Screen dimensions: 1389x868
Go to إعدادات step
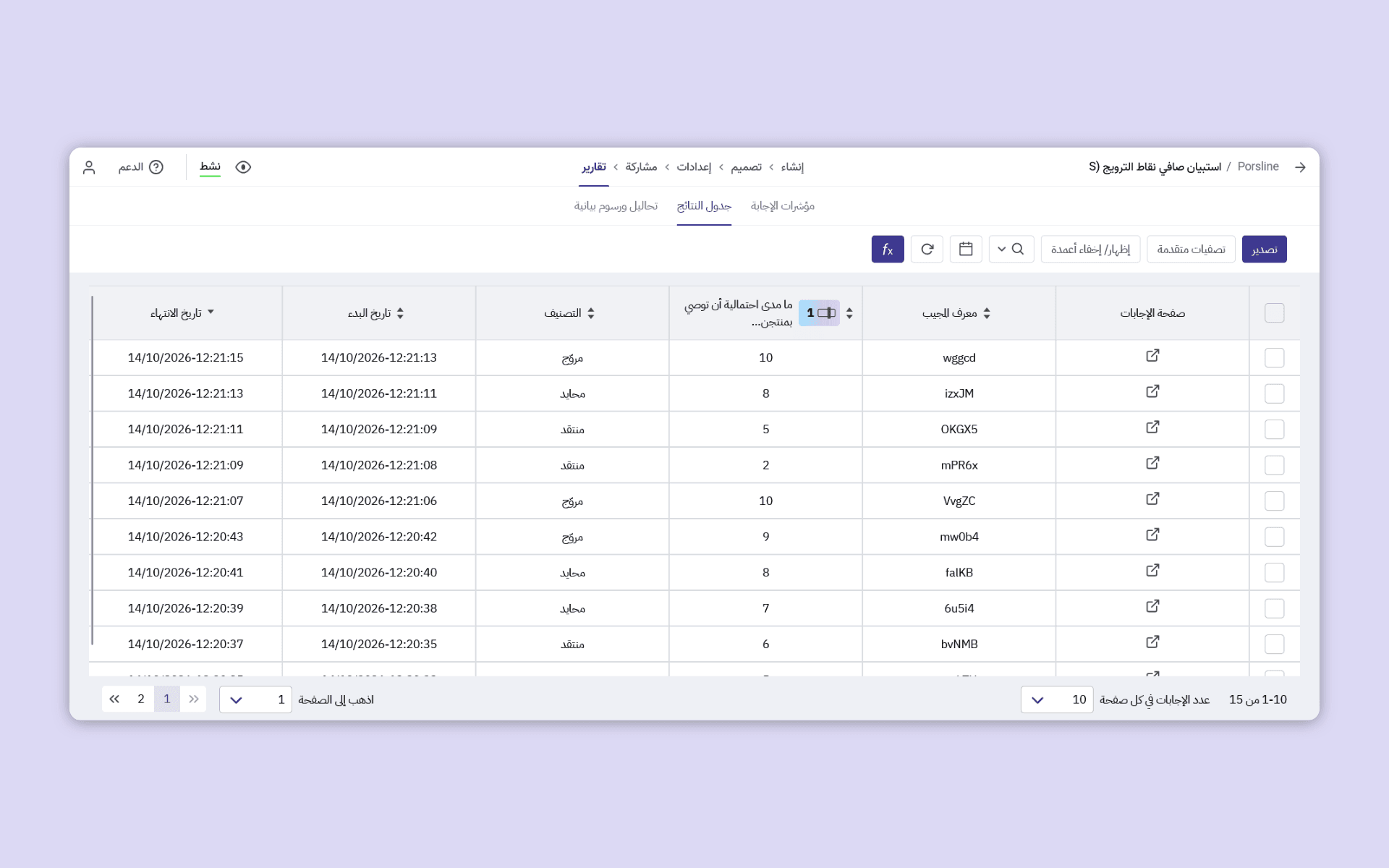click(694, 167)
